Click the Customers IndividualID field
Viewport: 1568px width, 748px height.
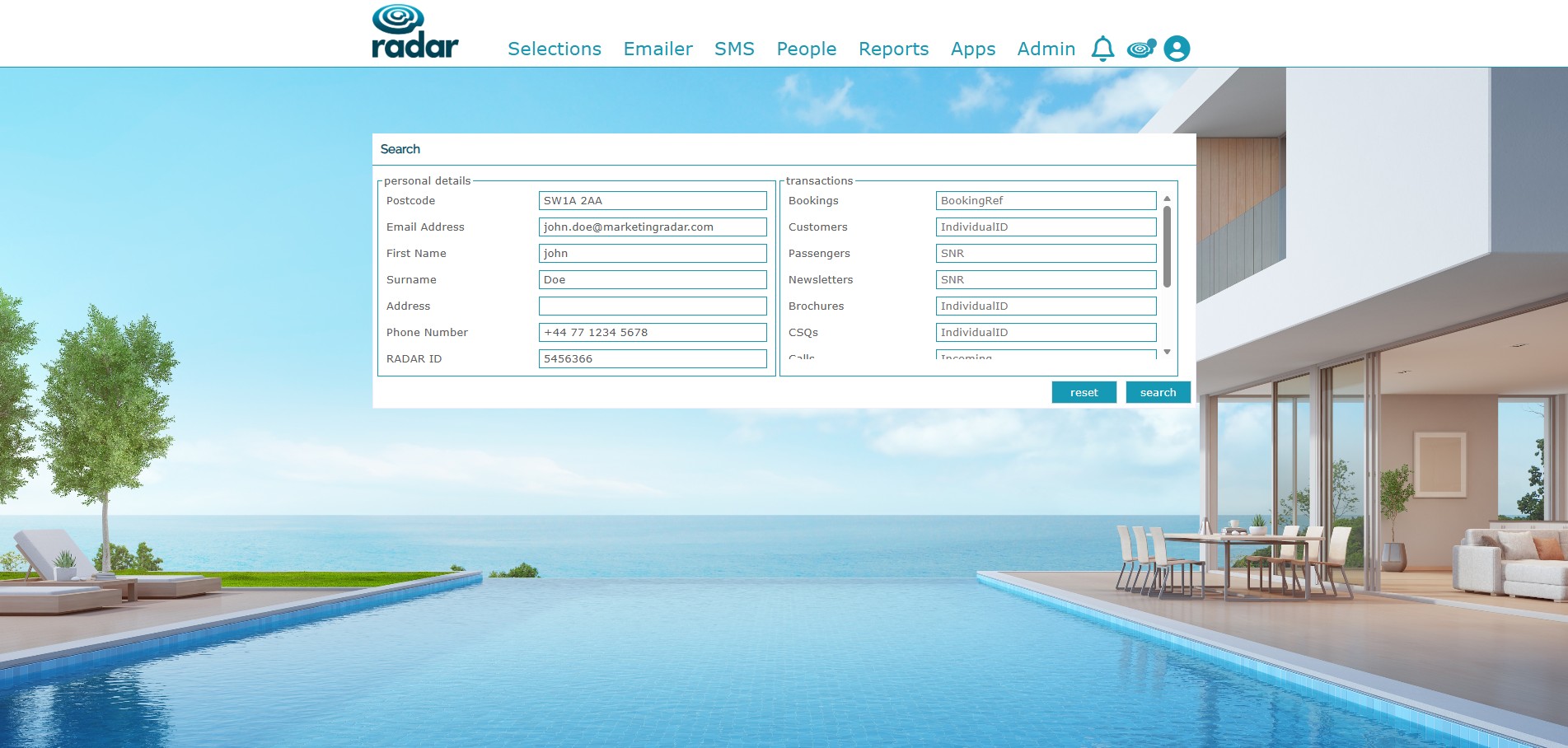pyautogui.click(x=1046, y=227)
